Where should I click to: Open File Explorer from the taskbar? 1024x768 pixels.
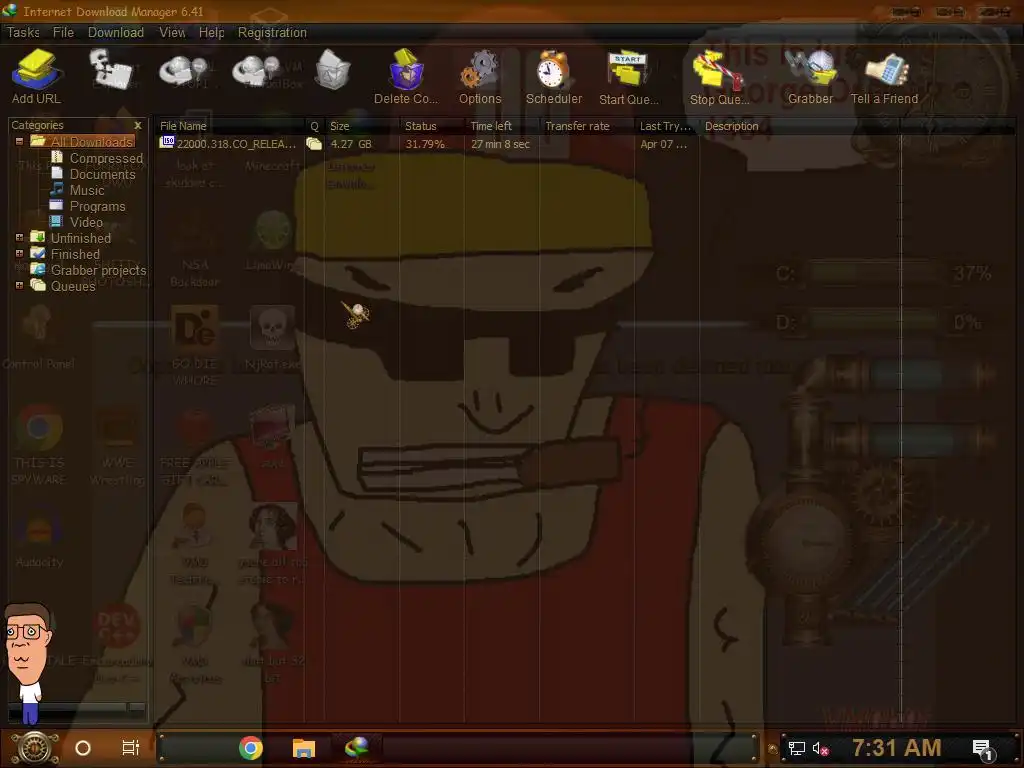[304, 748]
